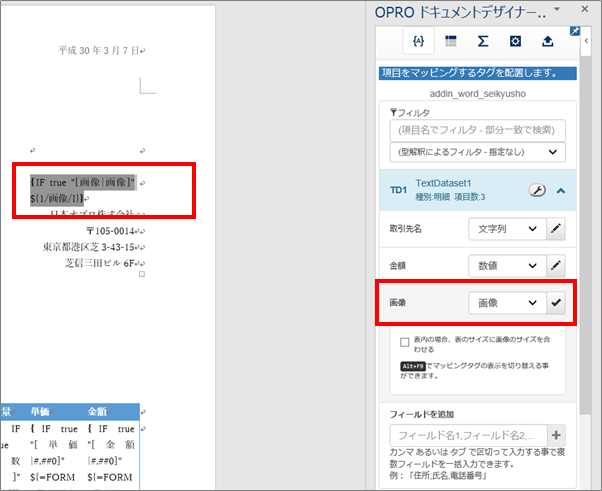
Task: Click the plus icon to add fields
Action: pyautogui.click(x=556, y=436)
